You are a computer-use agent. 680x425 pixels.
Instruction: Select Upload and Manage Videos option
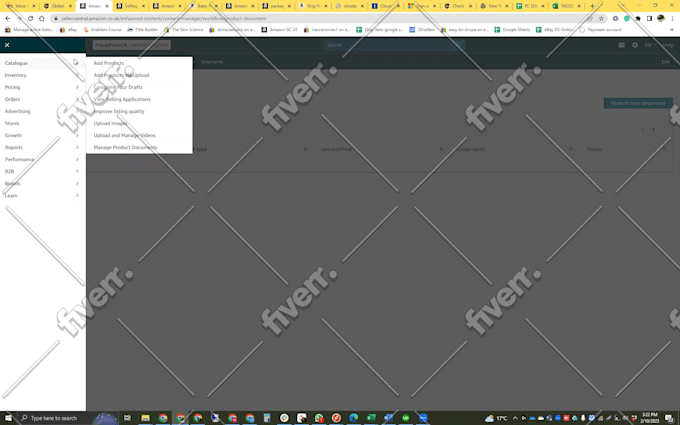click(124, 135)
